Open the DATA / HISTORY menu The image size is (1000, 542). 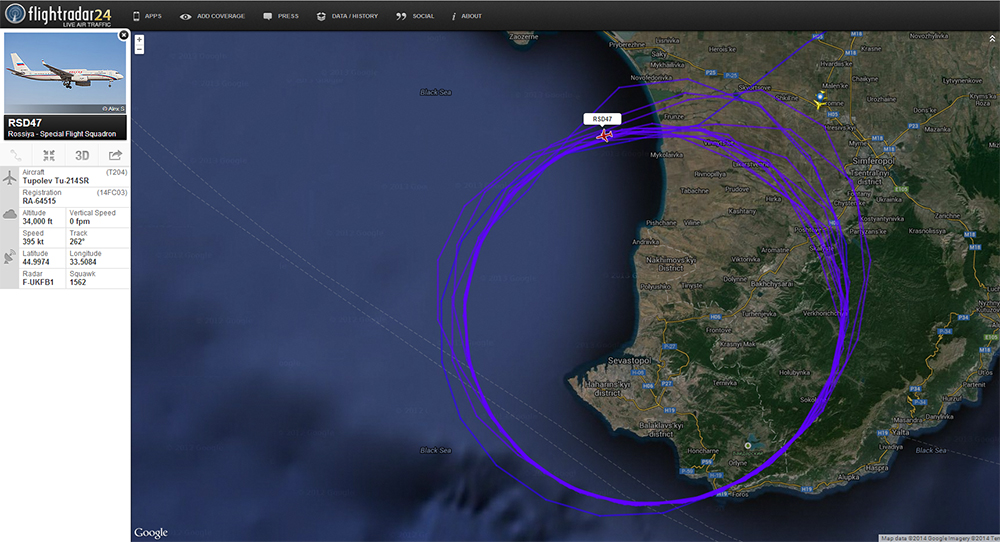pos(355,16)
